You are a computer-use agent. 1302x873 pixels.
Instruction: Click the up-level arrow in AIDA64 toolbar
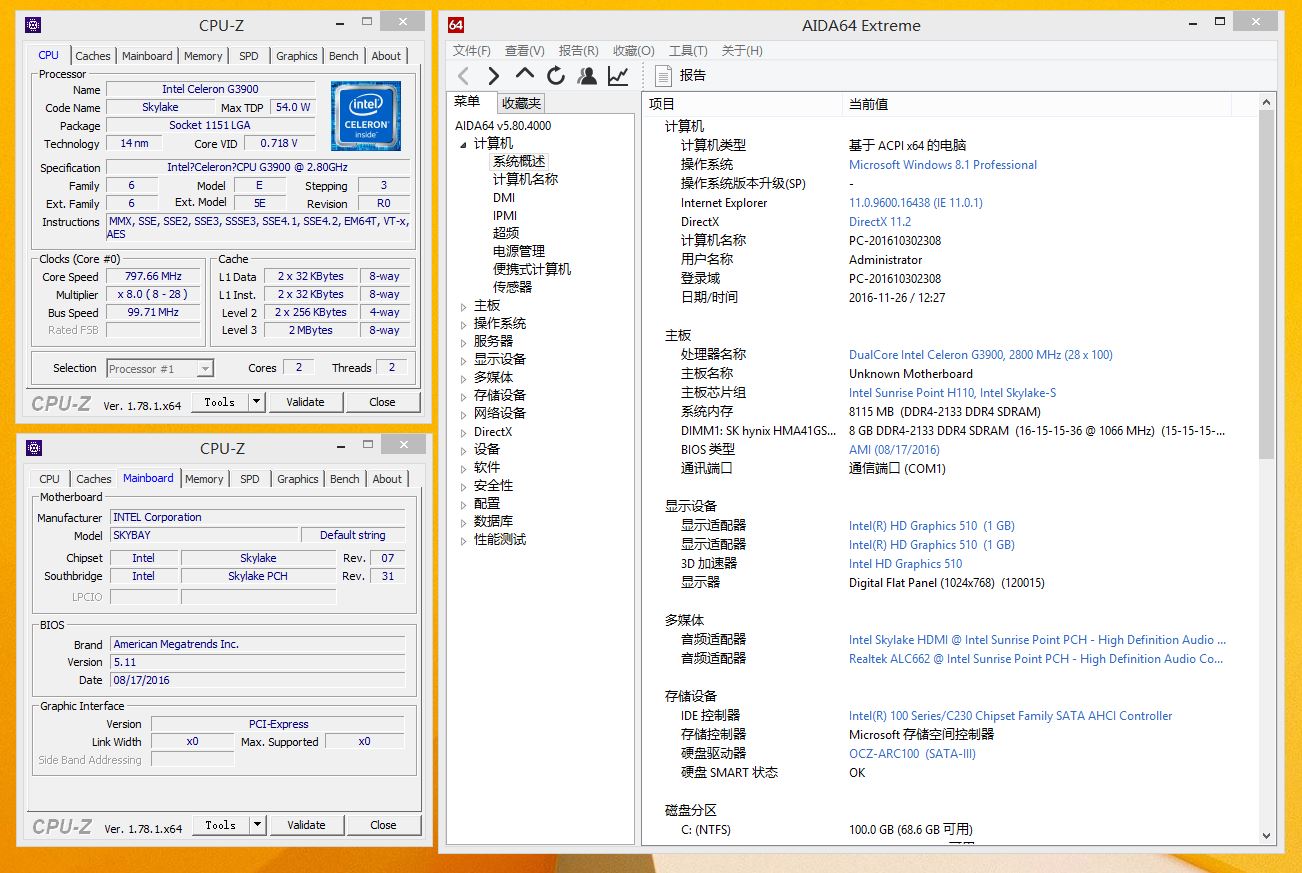pyautogui.click(x=525, y=75)
